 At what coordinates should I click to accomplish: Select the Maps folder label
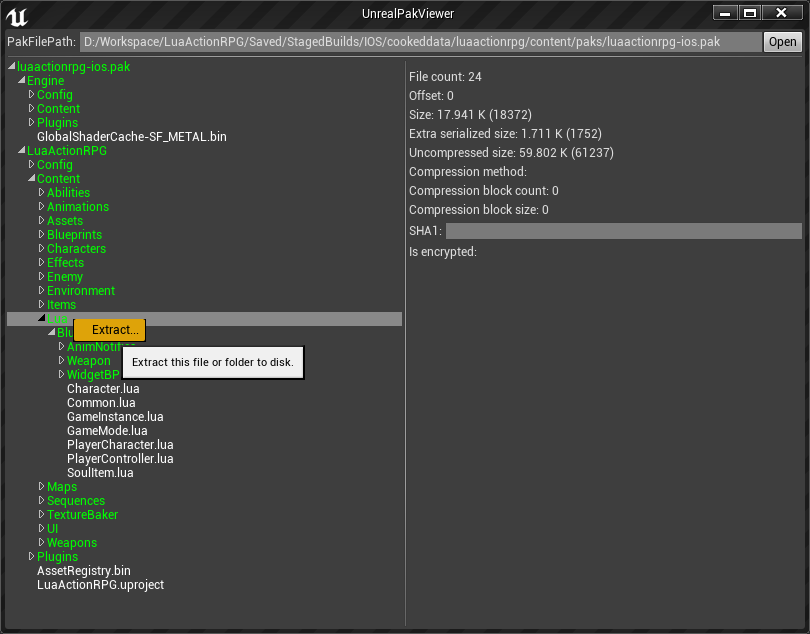pos(62,487)
